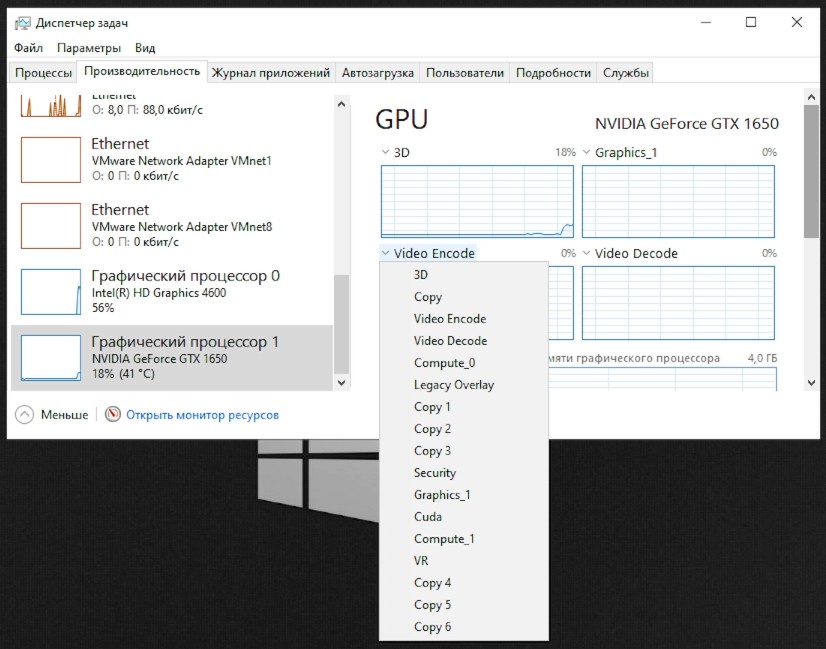Click the 4,0 ГБ memory value label
This screenshot has width=826, height=649.
pos(762,358)
